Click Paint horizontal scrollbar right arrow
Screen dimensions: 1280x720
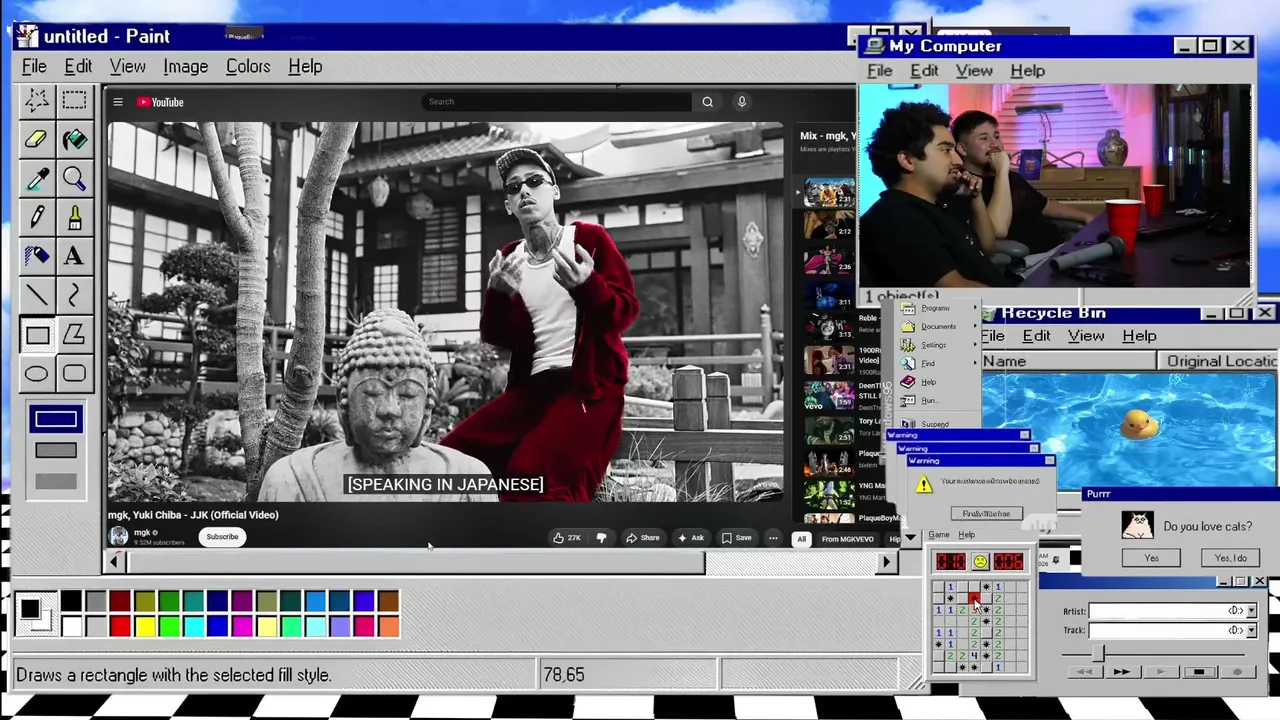(x=885, y=562)
